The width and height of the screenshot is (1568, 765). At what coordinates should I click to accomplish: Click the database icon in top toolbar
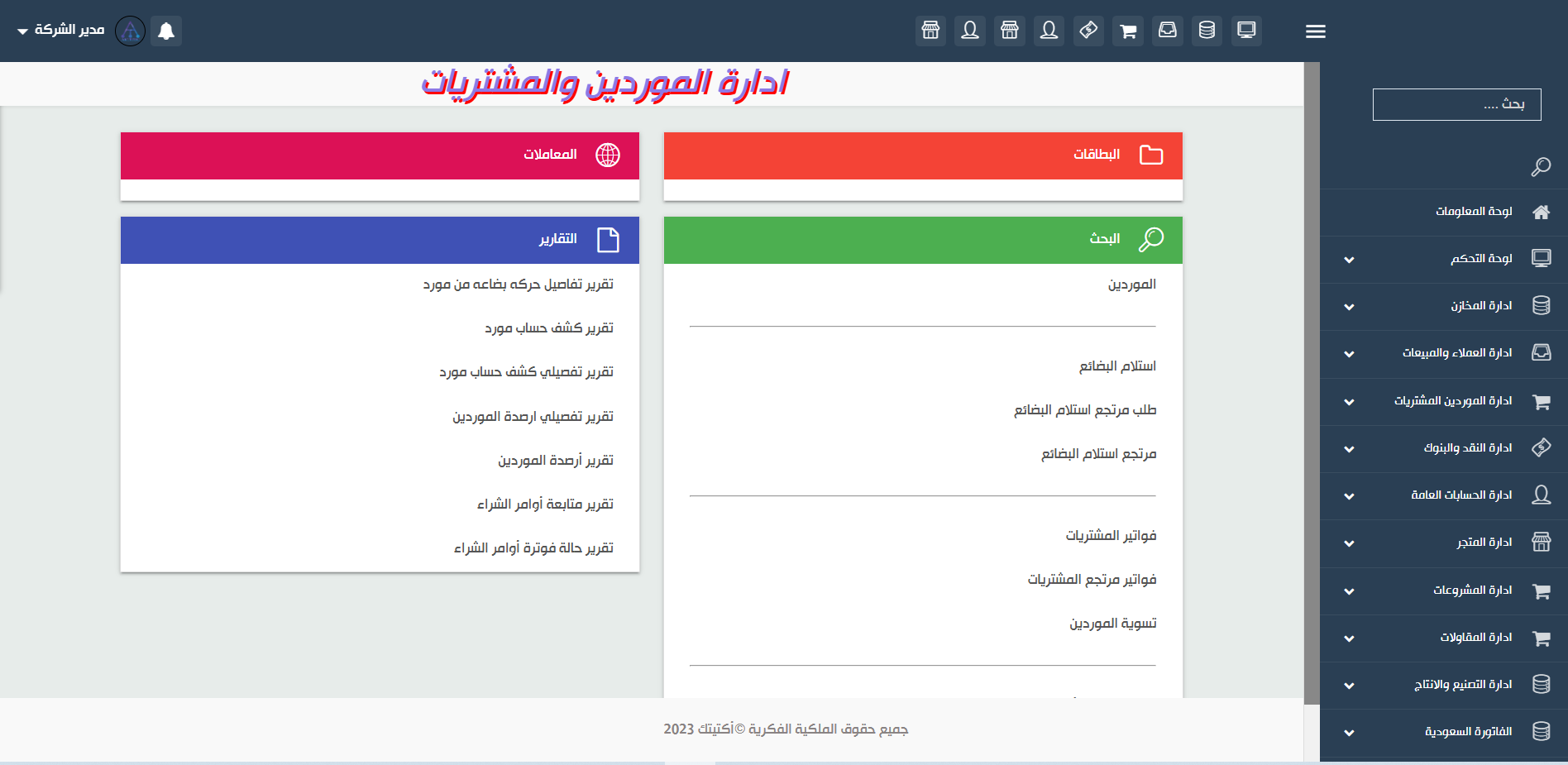(x=1207, y=31)
